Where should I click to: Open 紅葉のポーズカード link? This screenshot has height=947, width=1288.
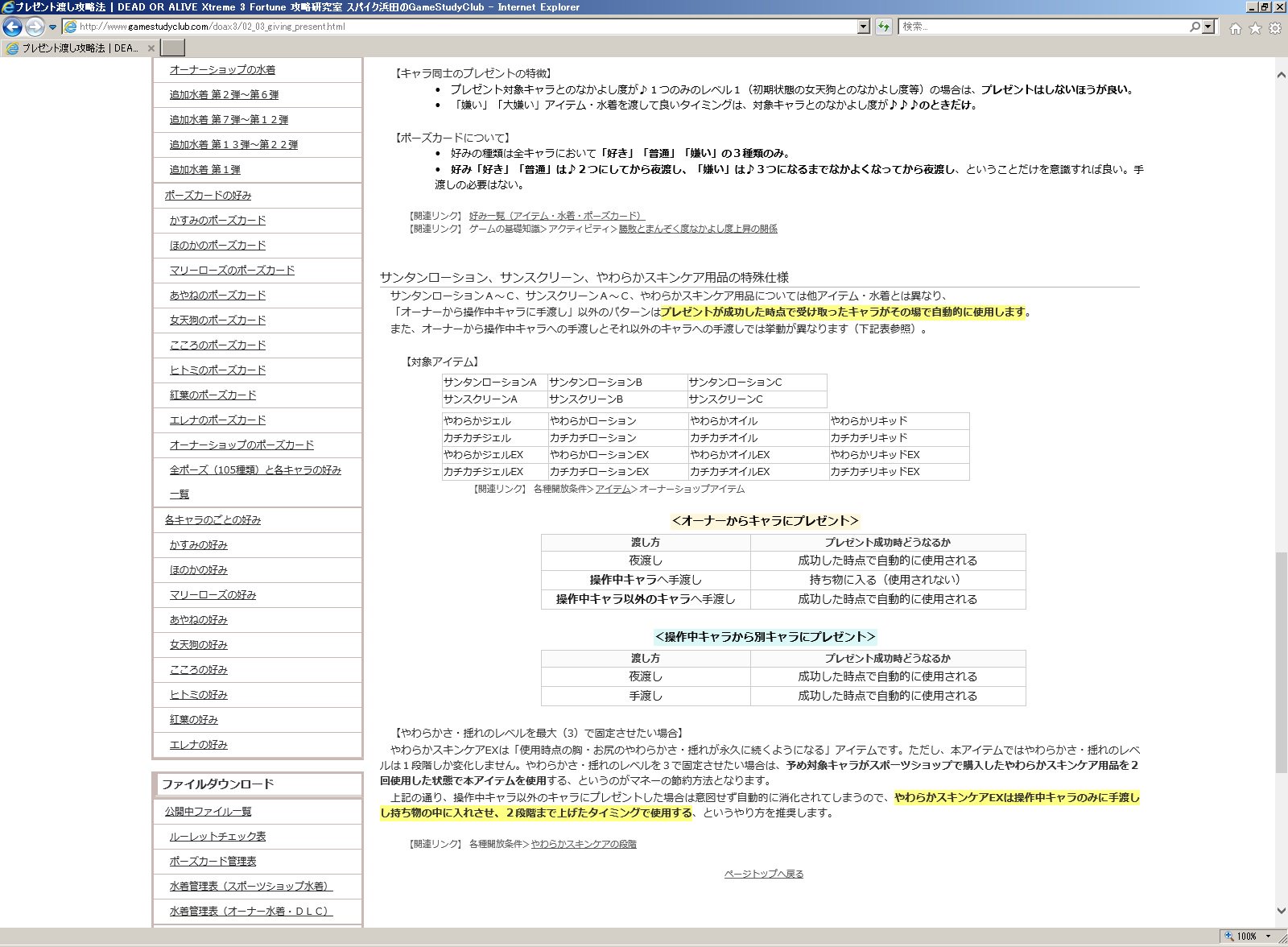point(213,395)
